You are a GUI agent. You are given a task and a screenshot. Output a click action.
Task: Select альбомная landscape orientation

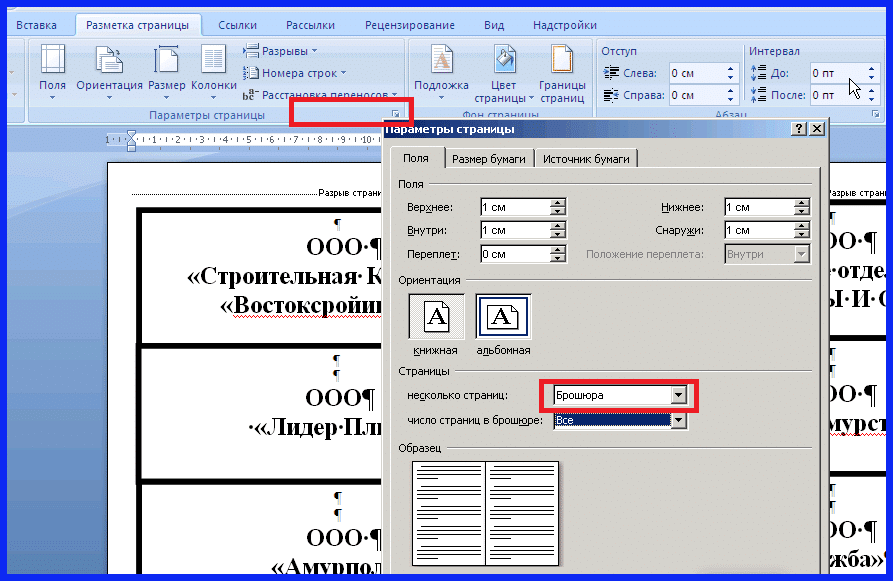(503, 318)
